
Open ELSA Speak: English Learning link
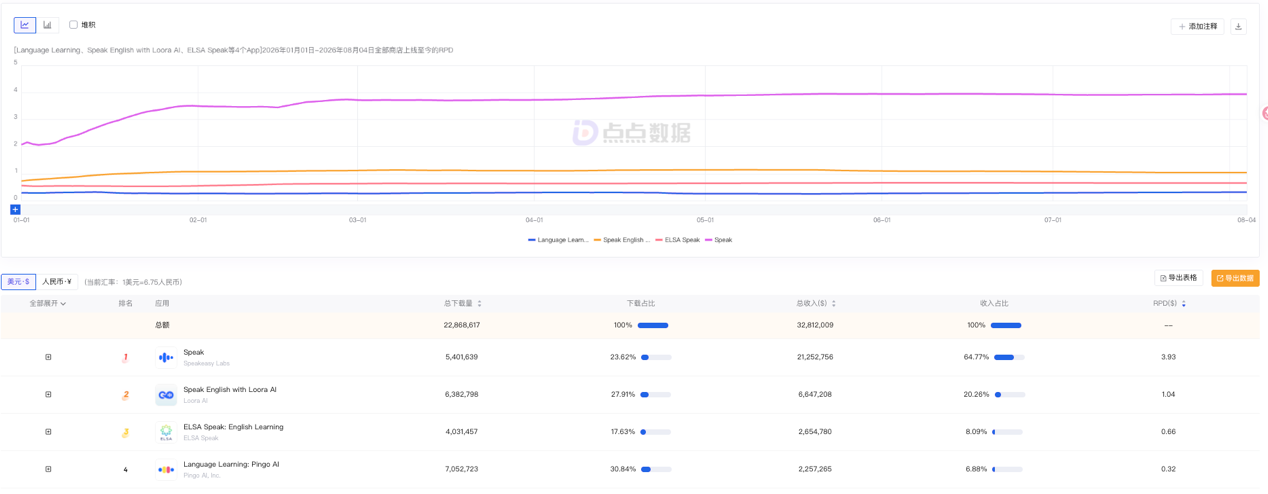click(x=233, y=427)
